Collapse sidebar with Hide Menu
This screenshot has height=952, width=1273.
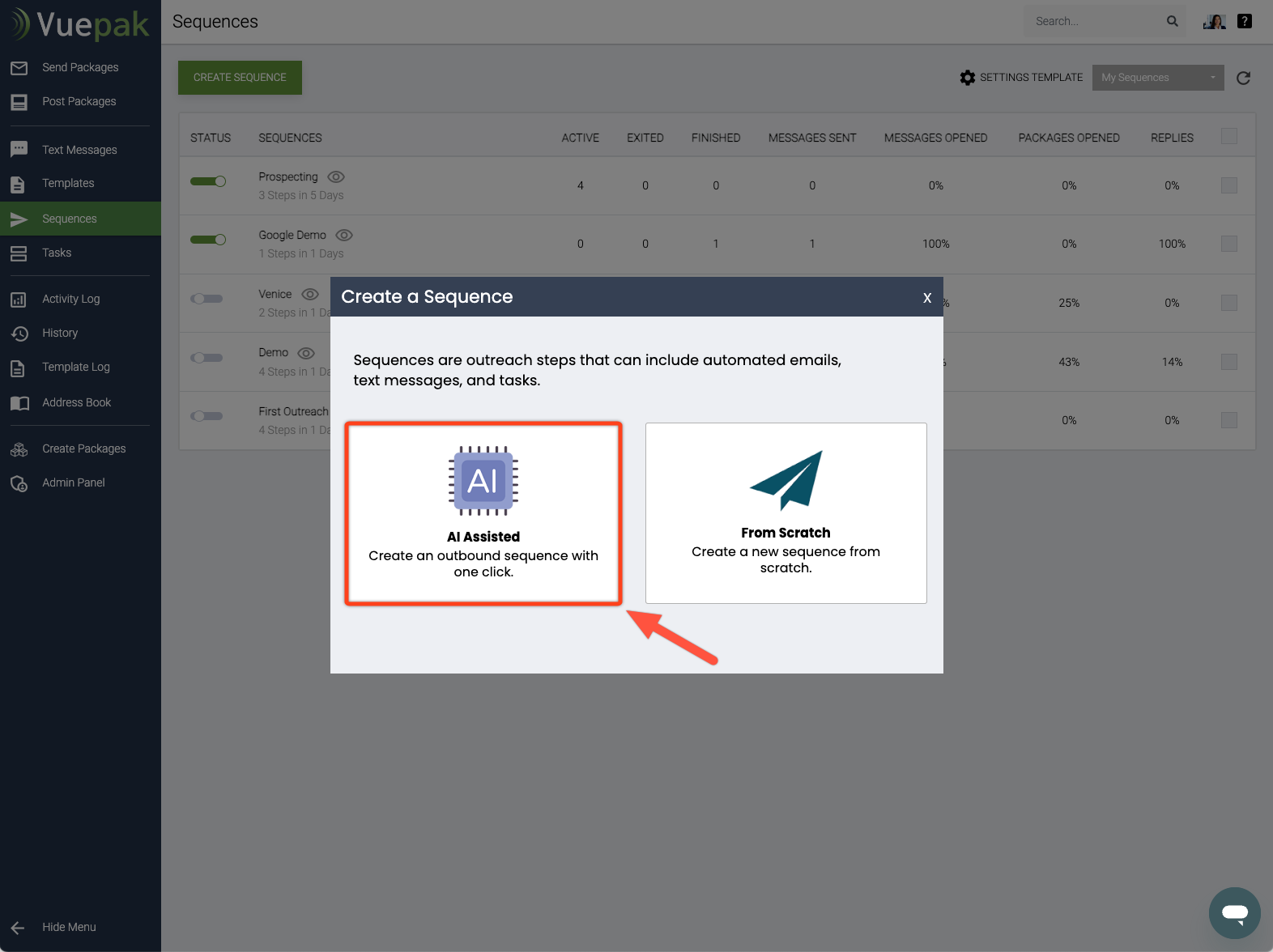(69, 927)
